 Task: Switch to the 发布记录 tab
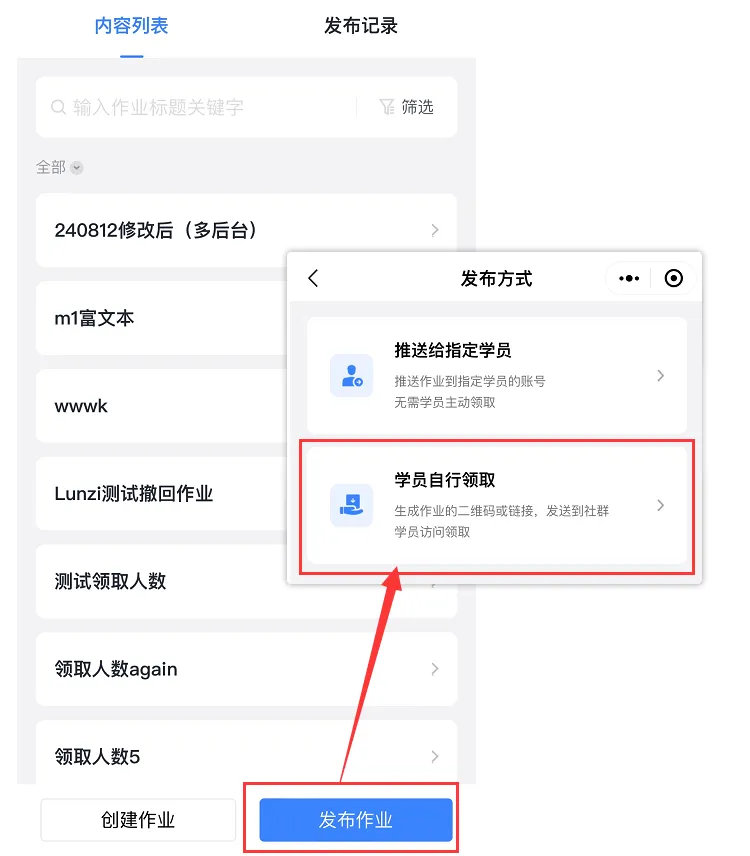(x=361, y=26)
